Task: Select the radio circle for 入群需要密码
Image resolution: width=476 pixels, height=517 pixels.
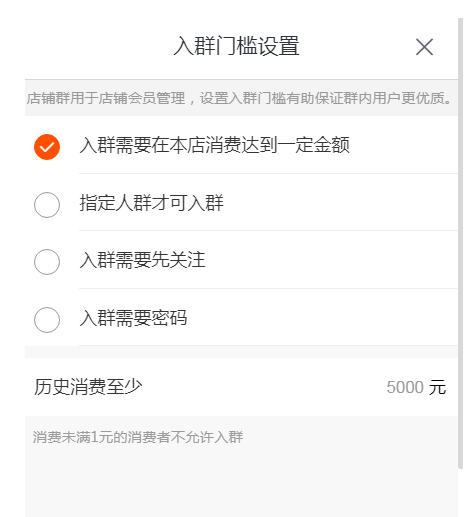Action: pyautogui.click(x=47, y=320)
